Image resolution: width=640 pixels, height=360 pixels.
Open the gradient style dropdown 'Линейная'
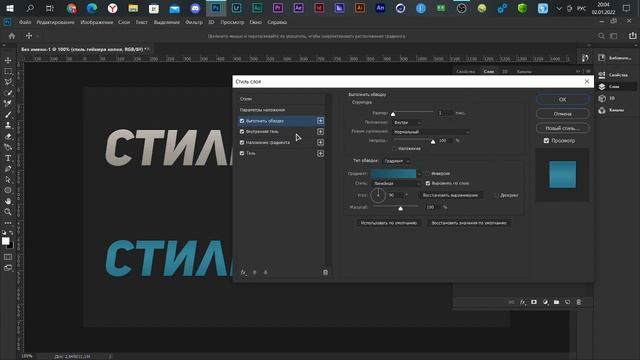pyautogui.click(x=396, y=184)
